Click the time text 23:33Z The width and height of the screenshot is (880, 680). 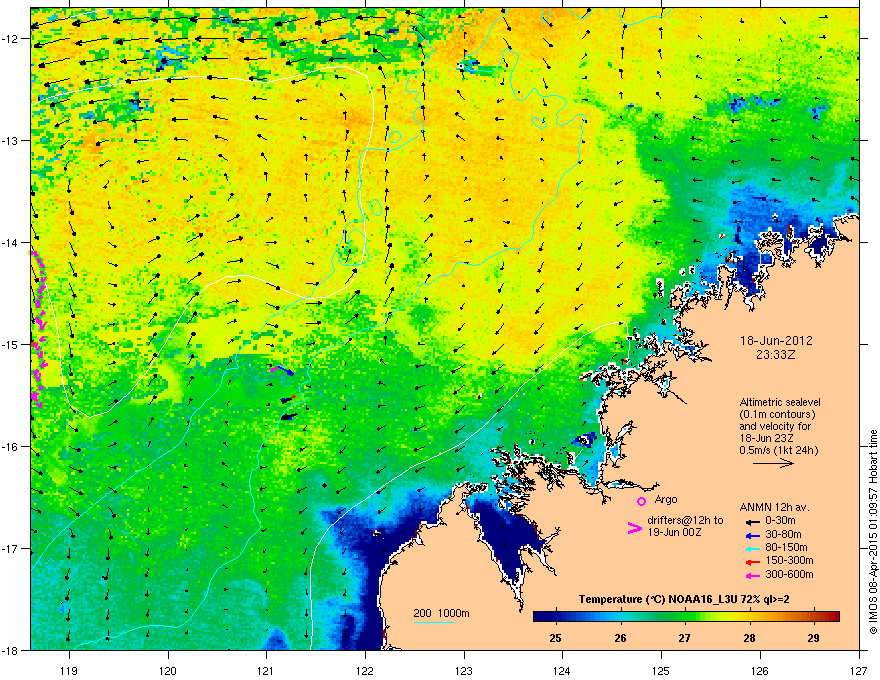(776, 355)
